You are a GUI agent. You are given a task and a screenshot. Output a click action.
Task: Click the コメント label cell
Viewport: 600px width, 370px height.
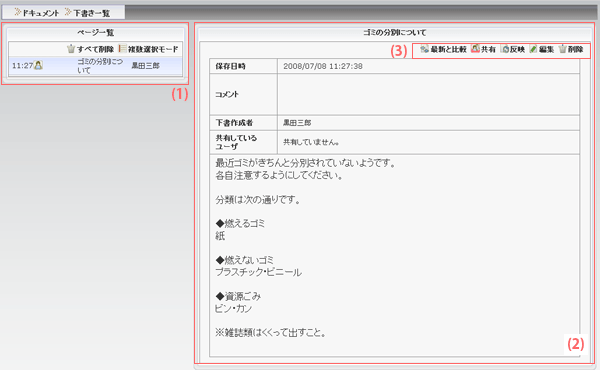243,95
